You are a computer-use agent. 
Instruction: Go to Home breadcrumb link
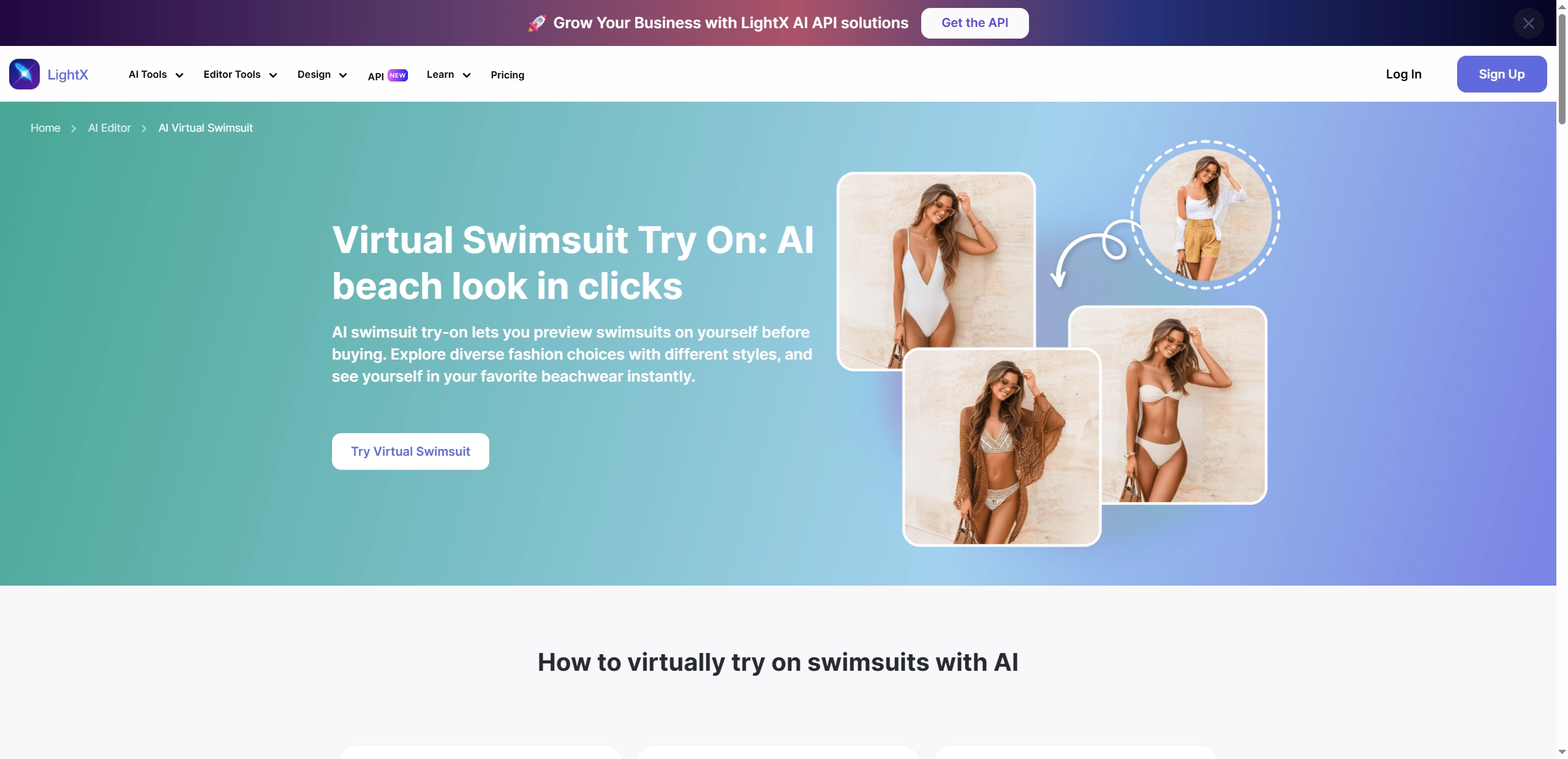[45, 128]
